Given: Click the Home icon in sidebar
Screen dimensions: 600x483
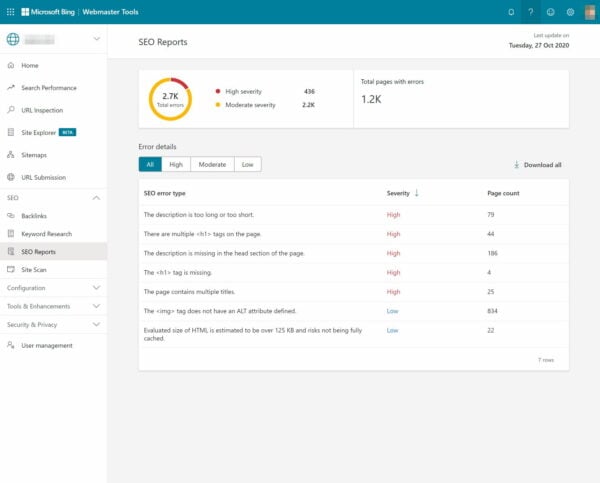Looking at the screenshot, I should (11, 66).
